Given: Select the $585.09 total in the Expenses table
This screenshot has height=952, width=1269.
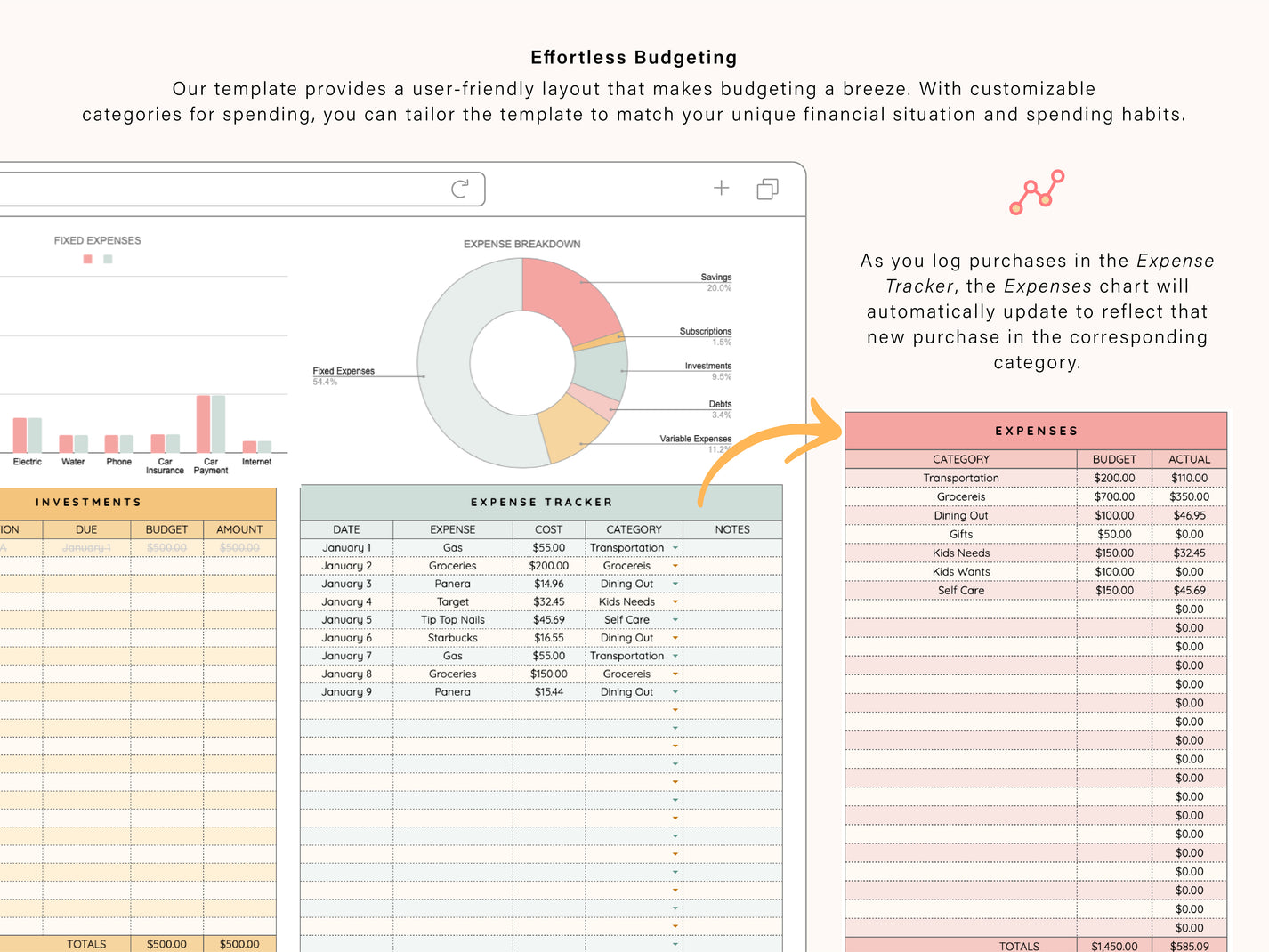Looking at the screenshot, I should click(x=1190, y=946).
